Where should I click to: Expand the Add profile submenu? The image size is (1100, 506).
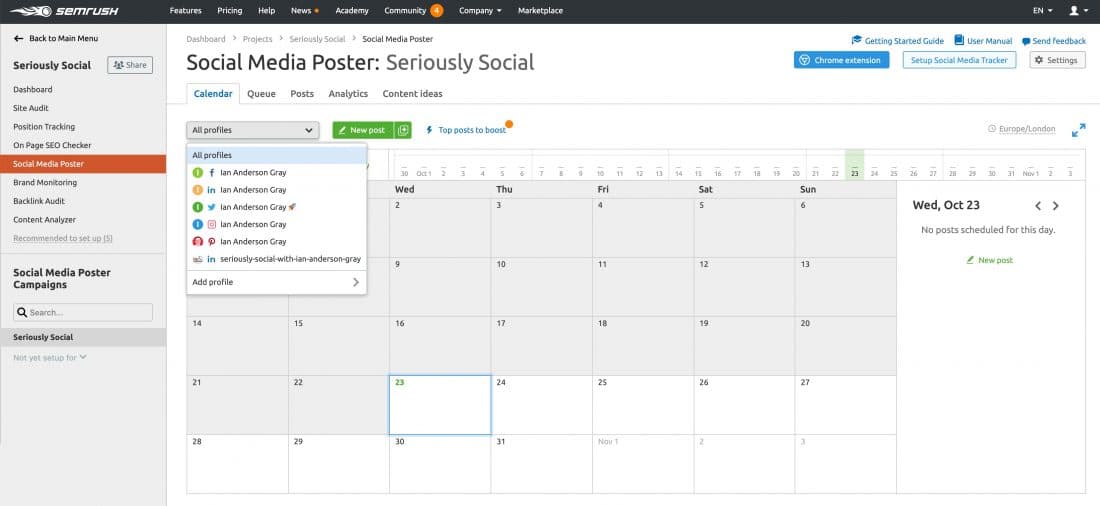tap(276, 282)
